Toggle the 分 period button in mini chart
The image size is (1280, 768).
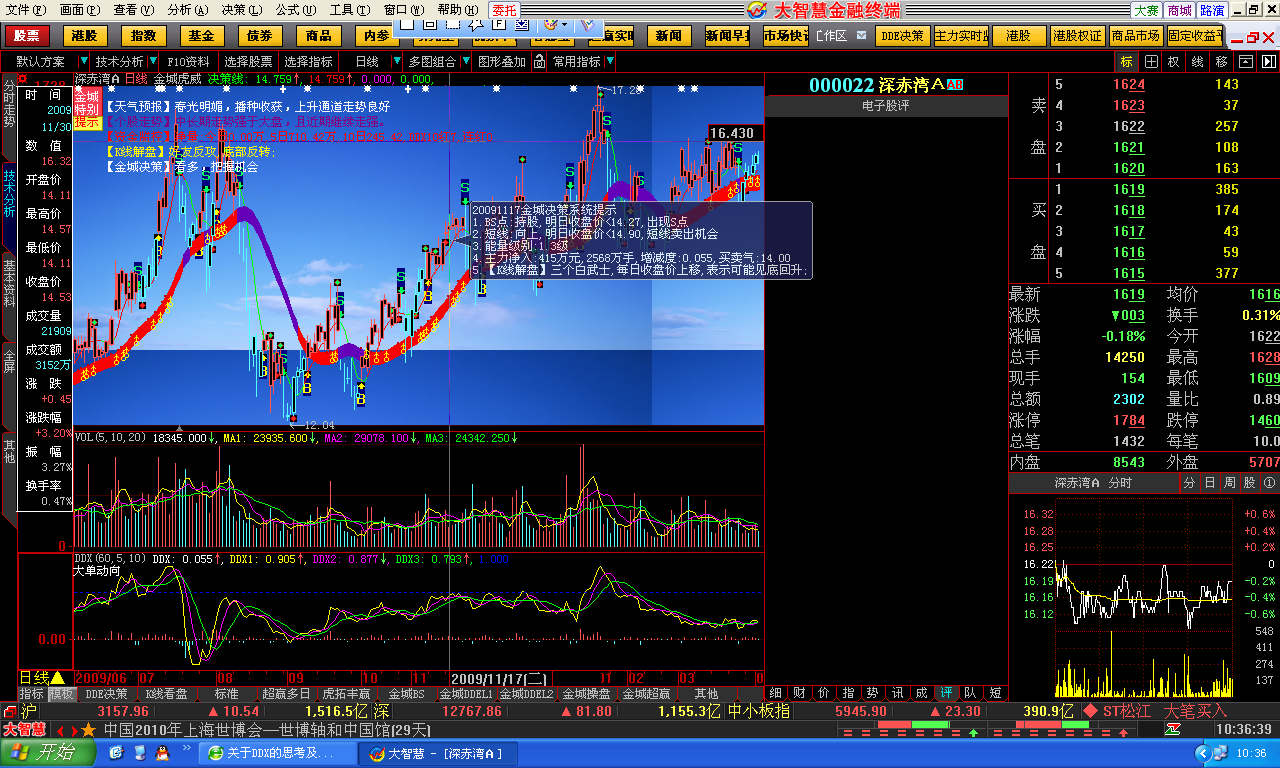tap(1189, 483)
